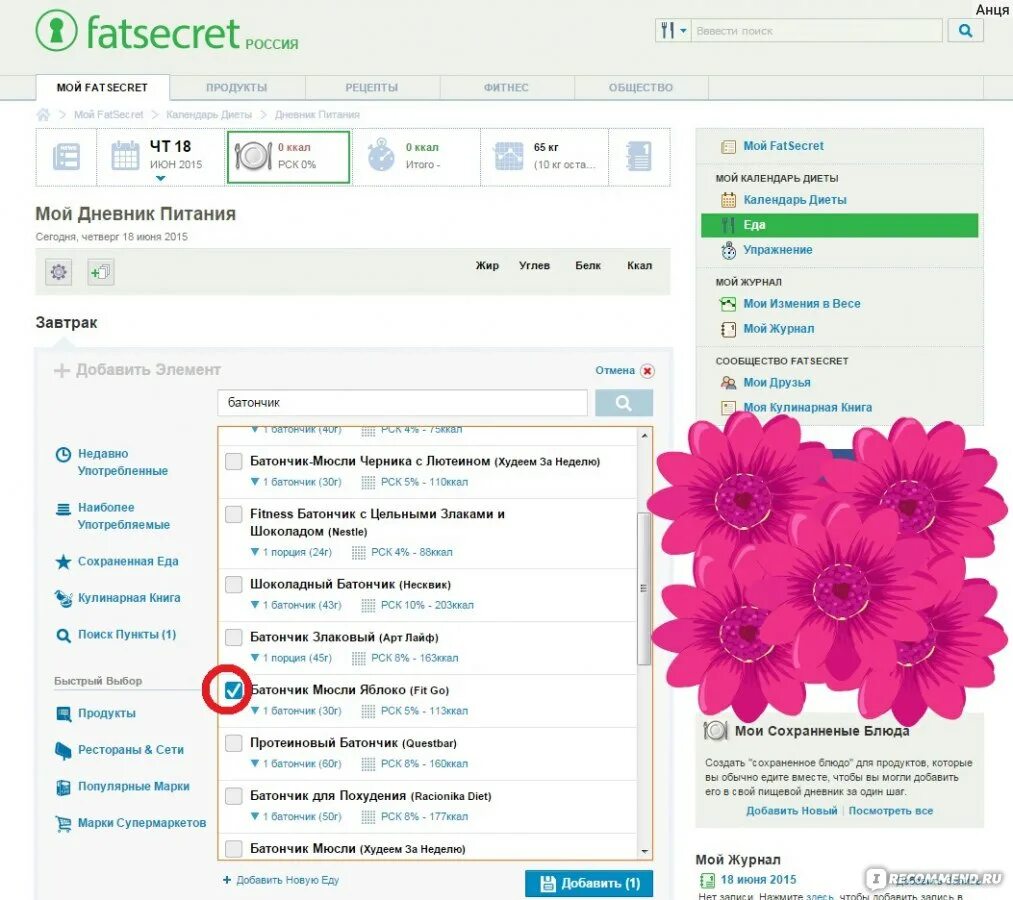Switch to the ФИТНЕС tab
Viewport: 1013px width, 900px height.
(x=506, y=87)
